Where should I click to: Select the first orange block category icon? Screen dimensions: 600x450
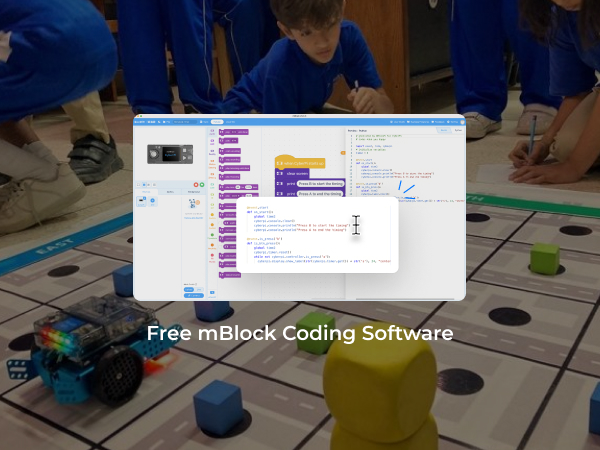tap(212, 165)
